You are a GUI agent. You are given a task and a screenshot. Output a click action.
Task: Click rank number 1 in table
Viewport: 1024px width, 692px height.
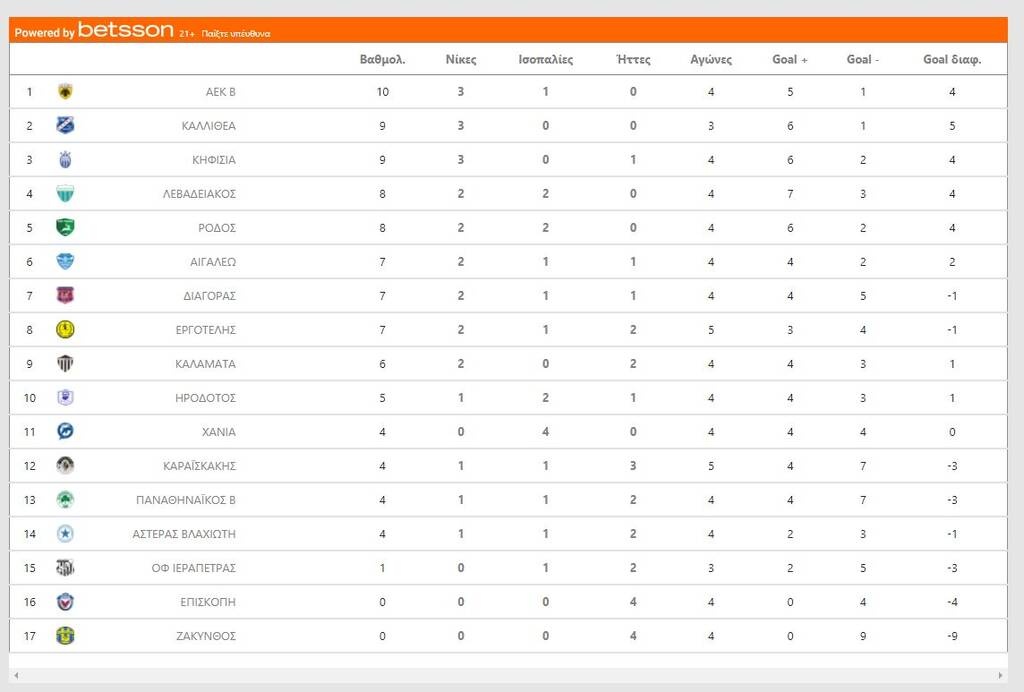pyautogui.click(x=29, y=92)
